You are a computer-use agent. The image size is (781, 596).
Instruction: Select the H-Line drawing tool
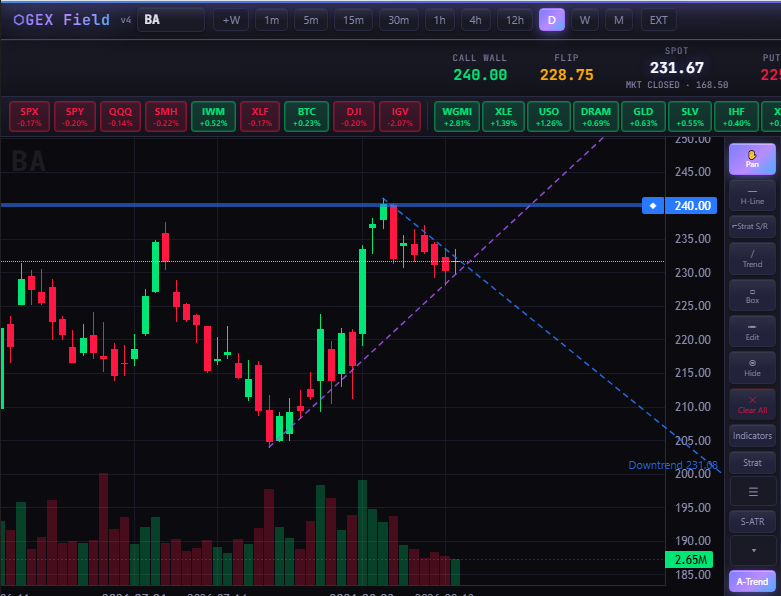coord(752,195)
